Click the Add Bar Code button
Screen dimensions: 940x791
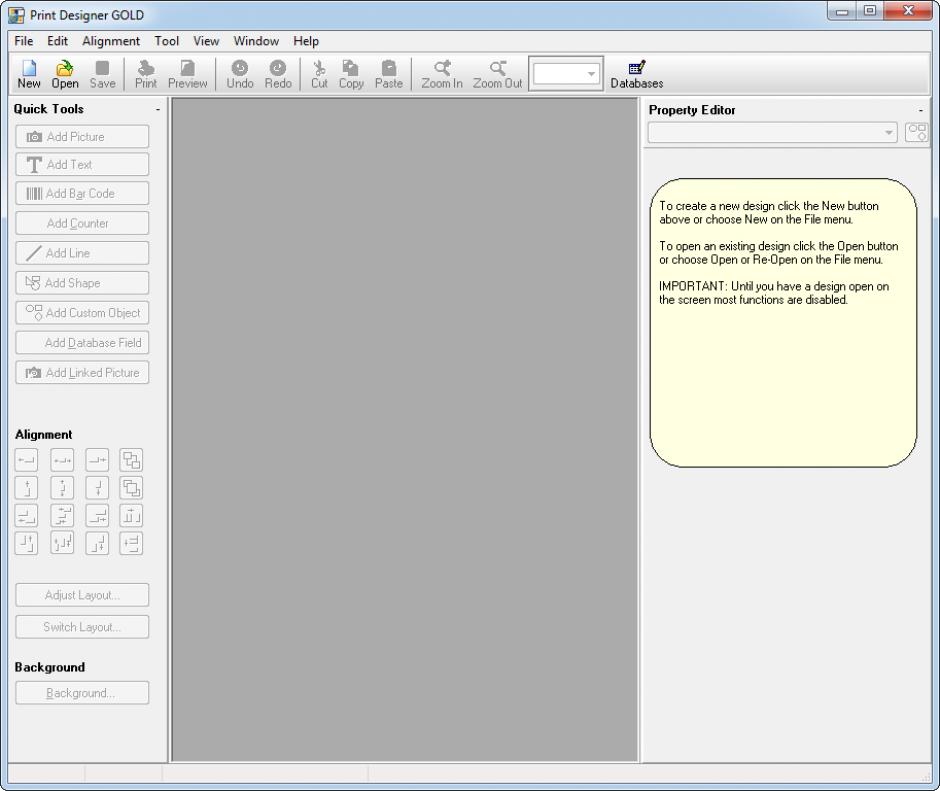coord(82,193)
